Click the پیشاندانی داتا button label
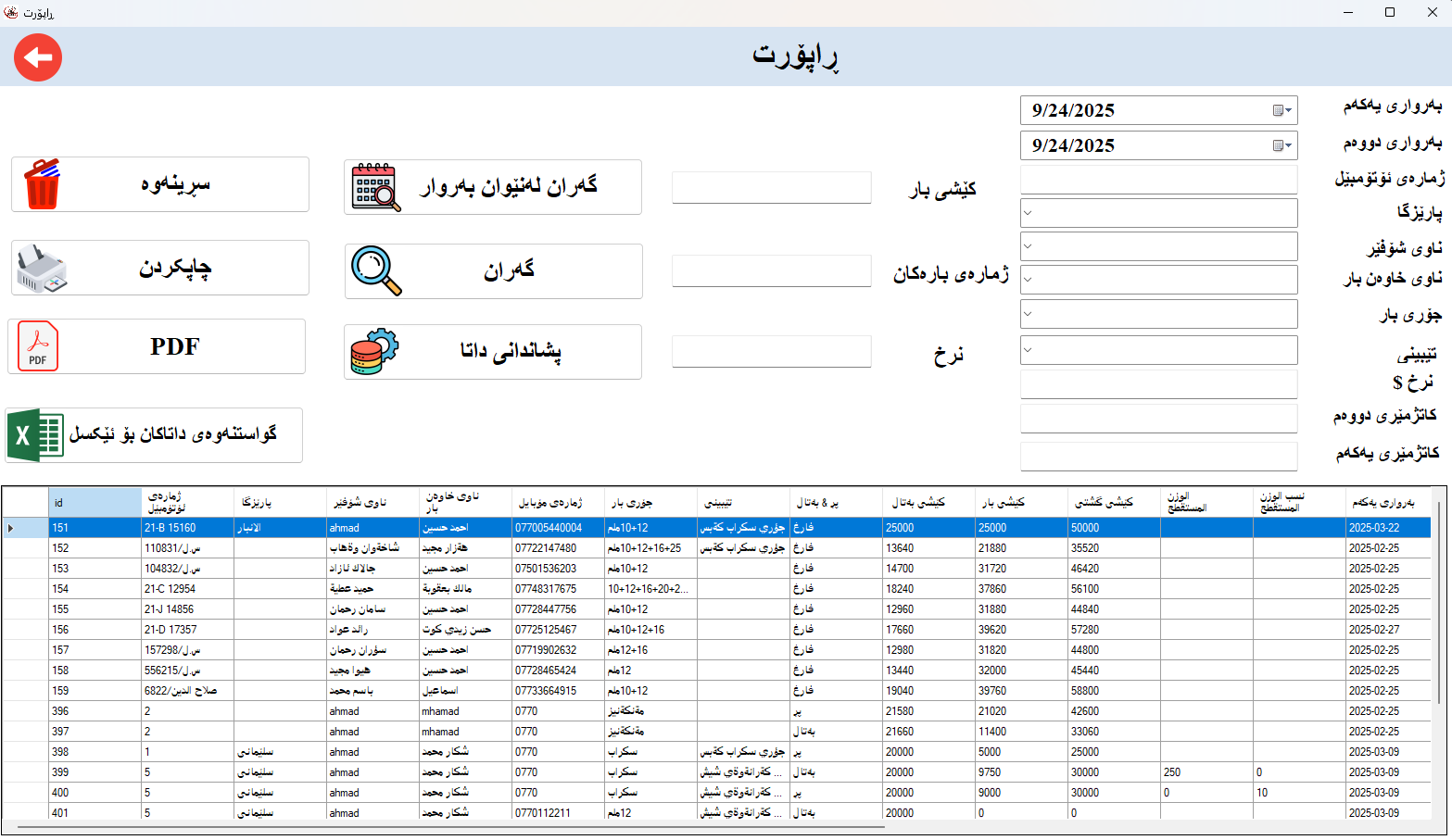Viewport: 1452px width, 840px height. [511, 352]
